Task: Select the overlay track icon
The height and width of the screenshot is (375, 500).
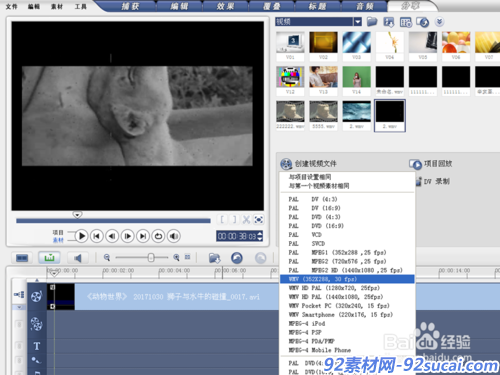Action: (x=36, y=324)
